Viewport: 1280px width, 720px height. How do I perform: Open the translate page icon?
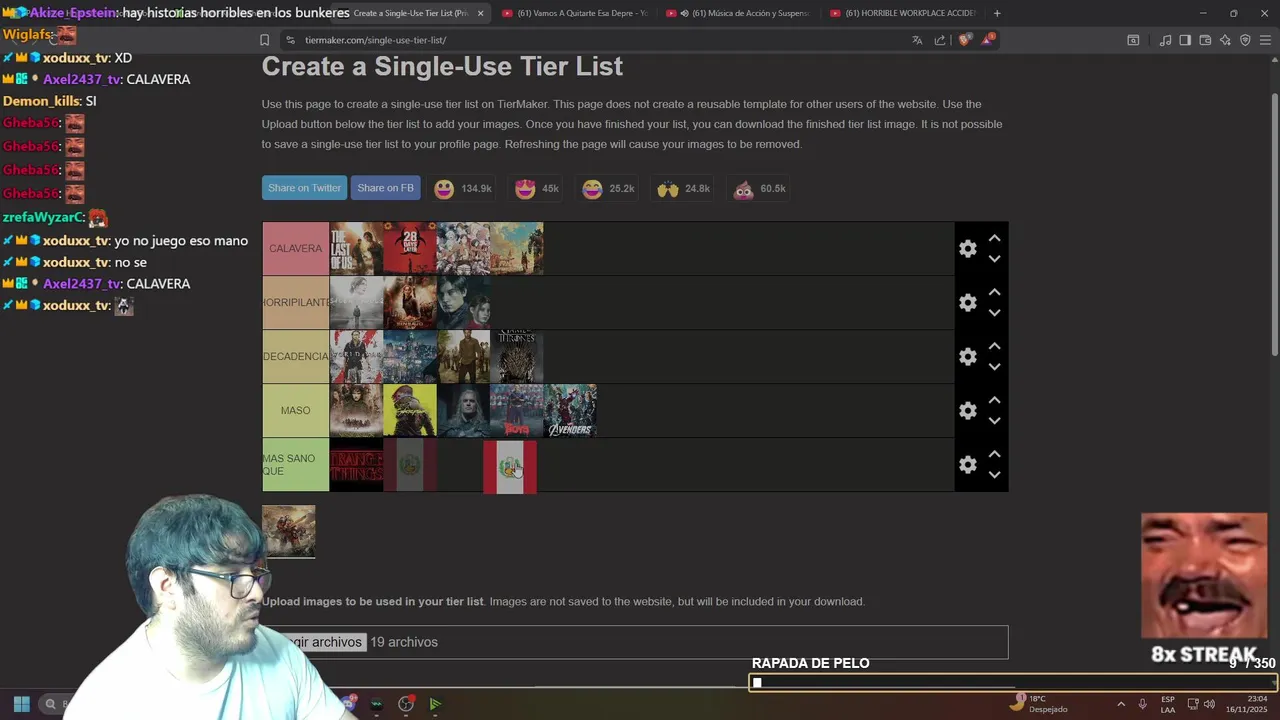(x=917, y=40)
